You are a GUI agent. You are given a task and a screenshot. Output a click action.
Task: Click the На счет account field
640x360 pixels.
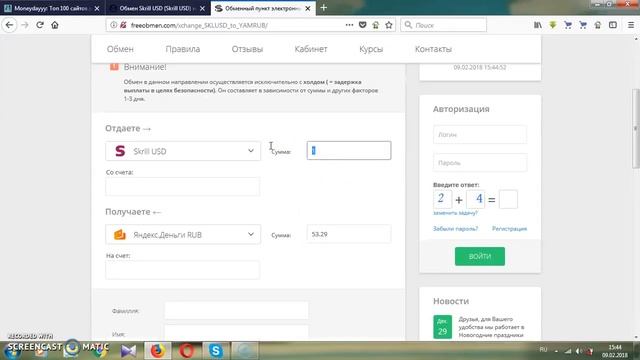(x=182, y=270)
